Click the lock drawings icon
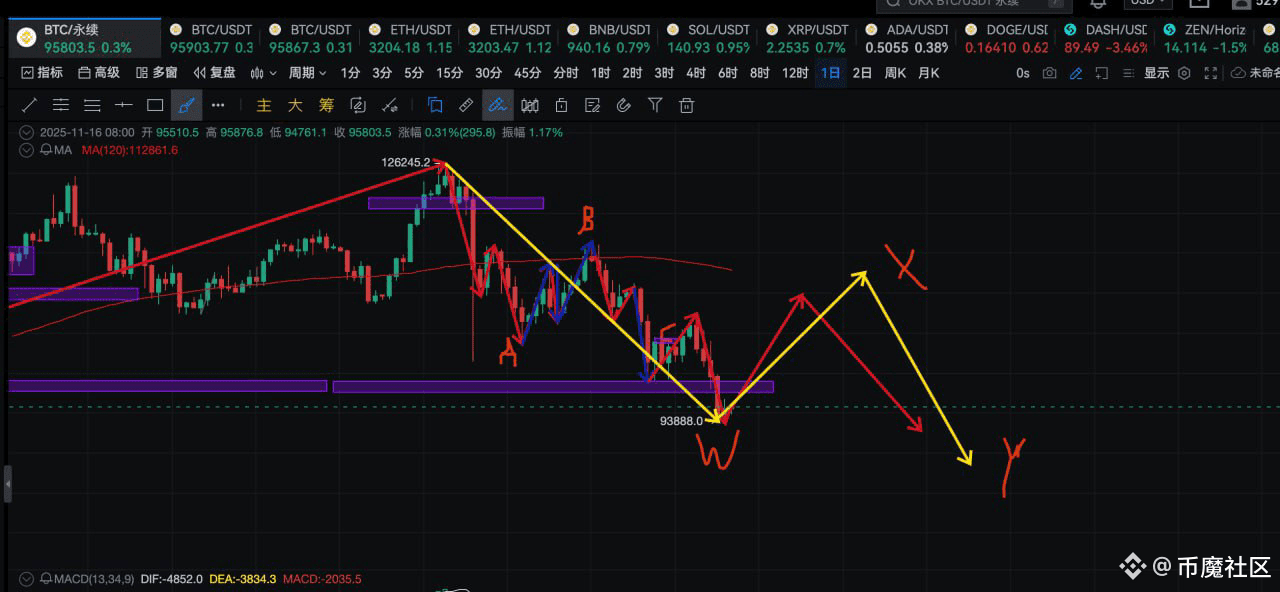This screenshot has height=592, width=1280. pos(561,105)
